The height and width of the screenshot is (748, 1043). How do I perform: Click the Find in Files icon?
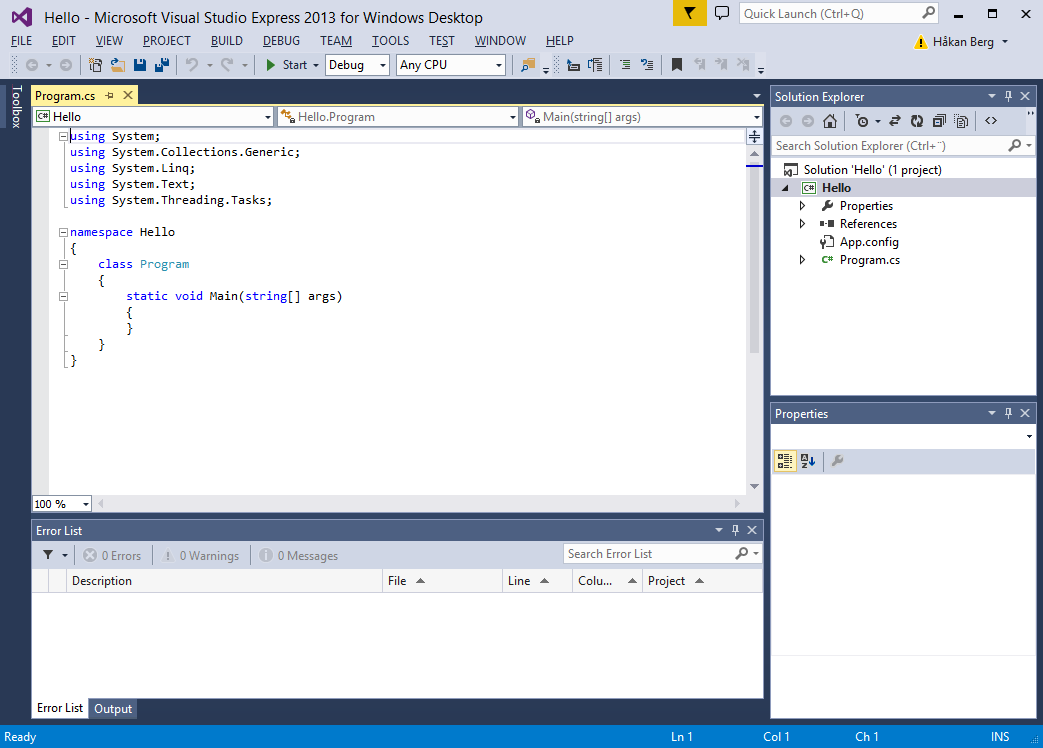pyautogui.click(x=528, y=64)
